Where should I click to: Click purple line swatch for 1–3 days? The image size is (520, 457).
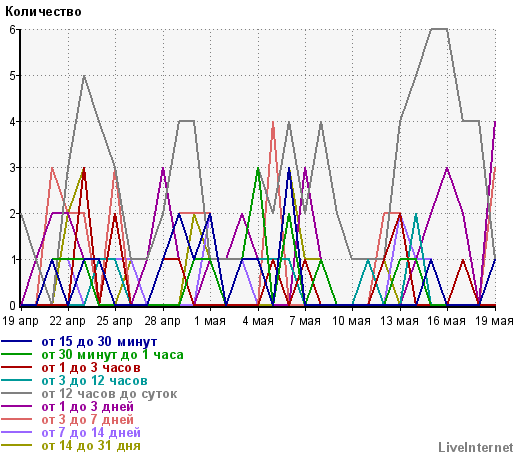pyautogui.click(x=16, y=406)
